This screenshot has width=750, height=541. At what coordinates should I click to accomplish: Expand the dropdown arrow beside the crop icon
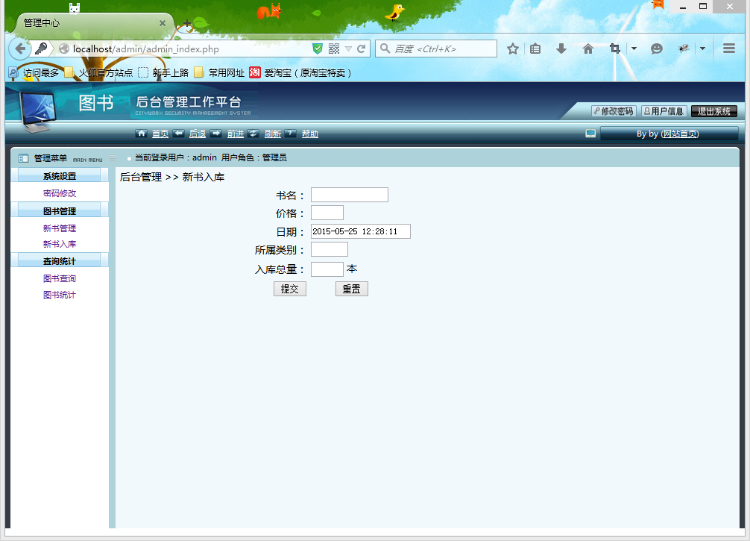coord(634,48)
